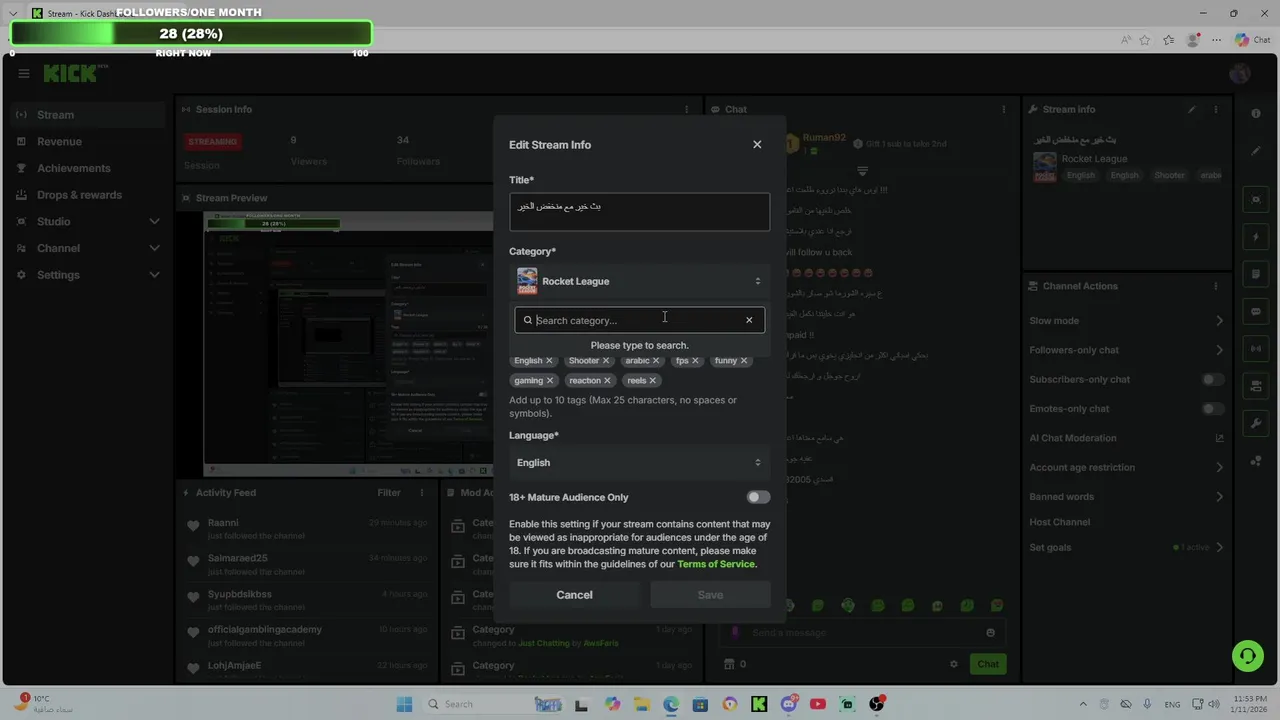
Task: Open Kick app in the taskbar
Action: click(759, 704)
